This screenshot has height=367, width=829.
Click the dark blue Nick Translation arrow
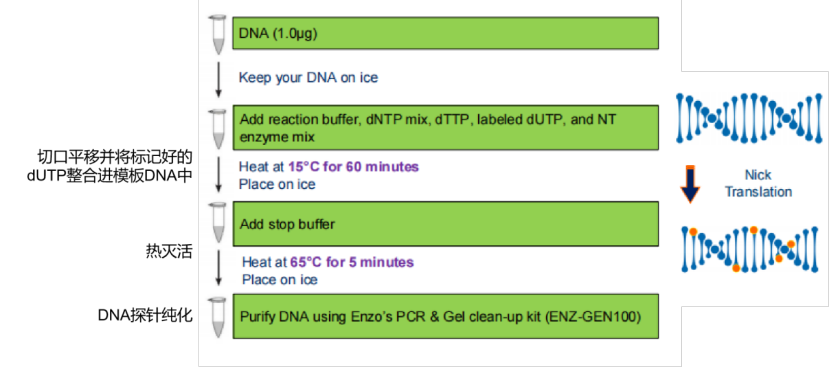[689, 185]
